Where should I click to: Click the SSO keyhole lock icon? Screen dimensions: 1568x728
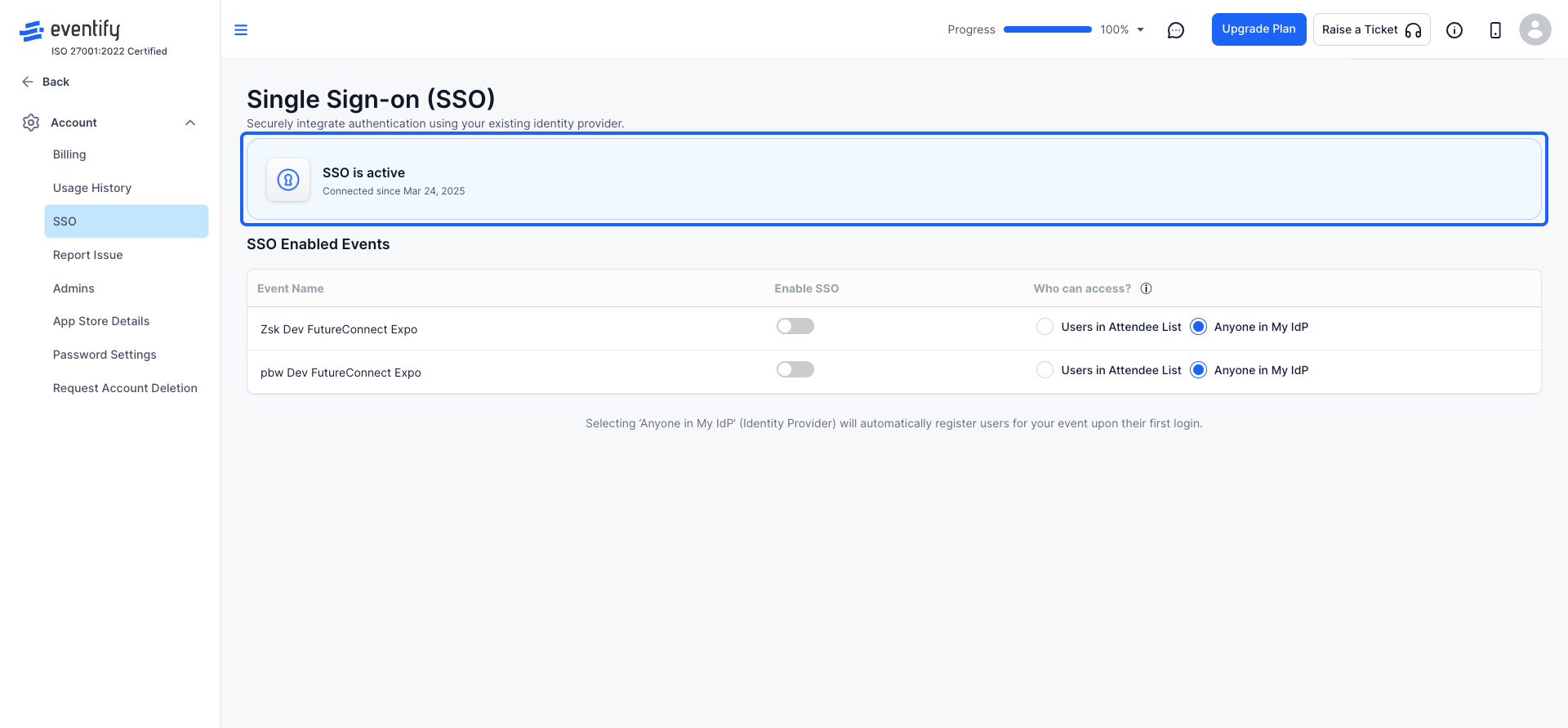coord(288,180)
